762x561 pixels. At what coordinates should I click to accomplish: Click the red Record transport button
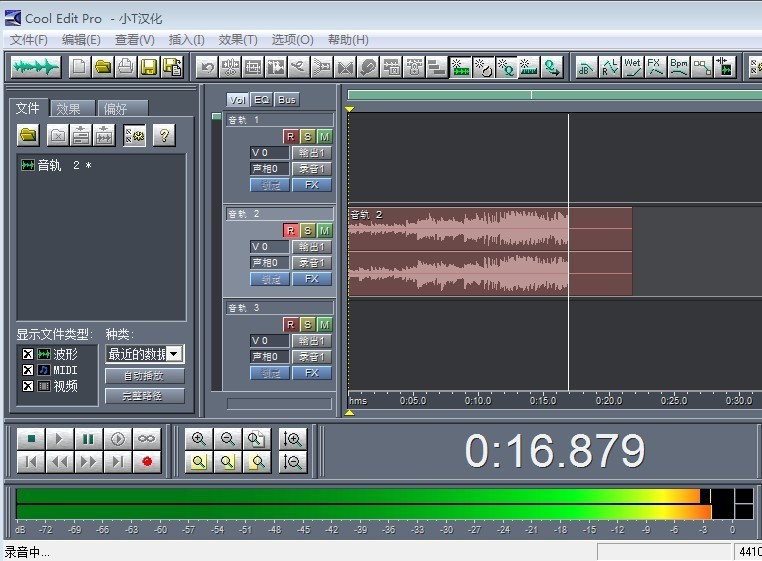click(147, 461)
